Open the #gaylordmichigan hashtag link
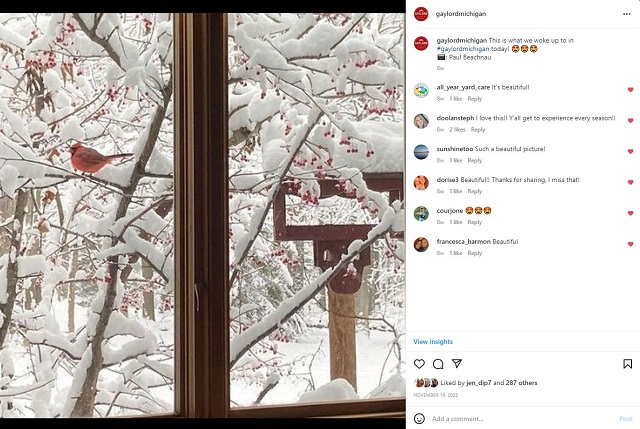Viewport: 640px width, 429px height. coord(463,49)
